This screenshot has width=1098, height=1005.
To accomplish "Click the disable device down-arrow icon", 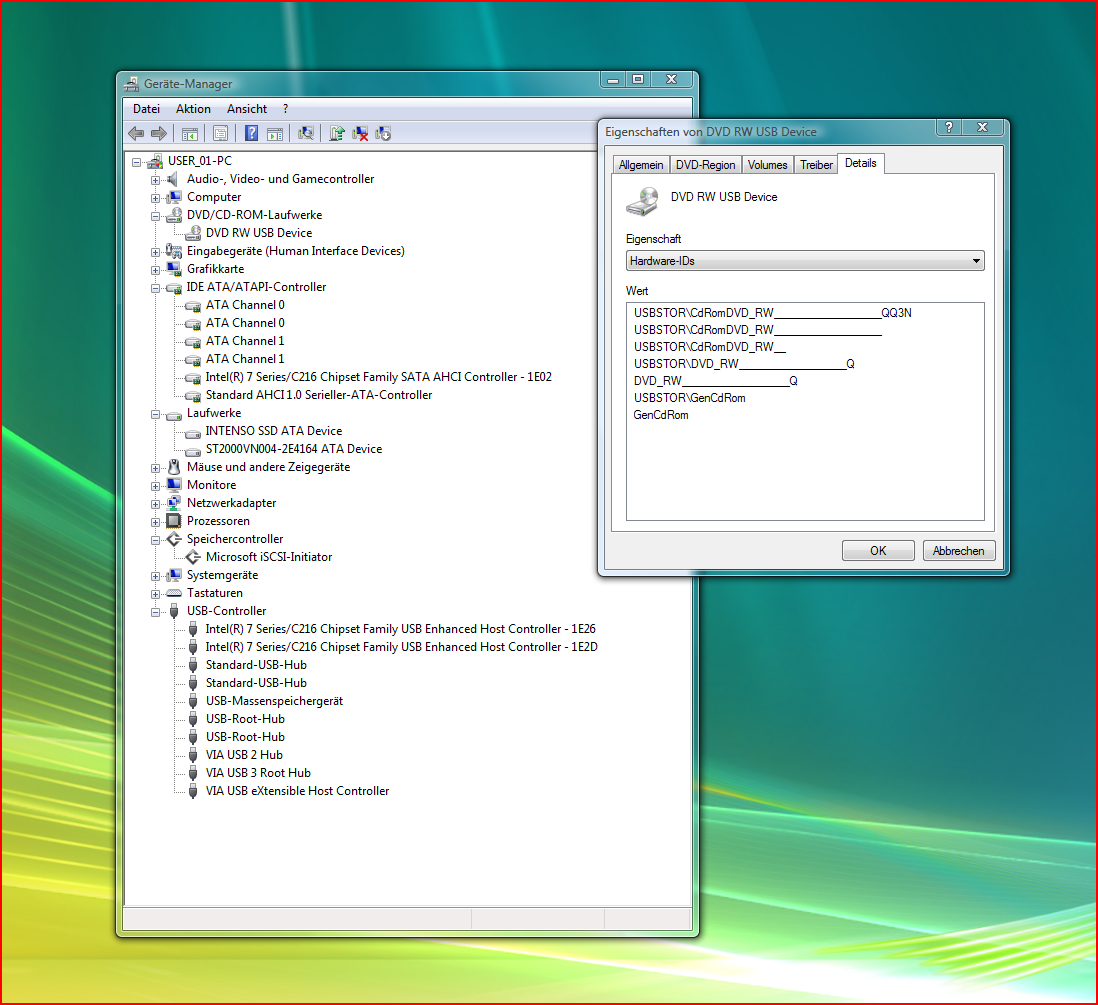I will click(383, 133).
